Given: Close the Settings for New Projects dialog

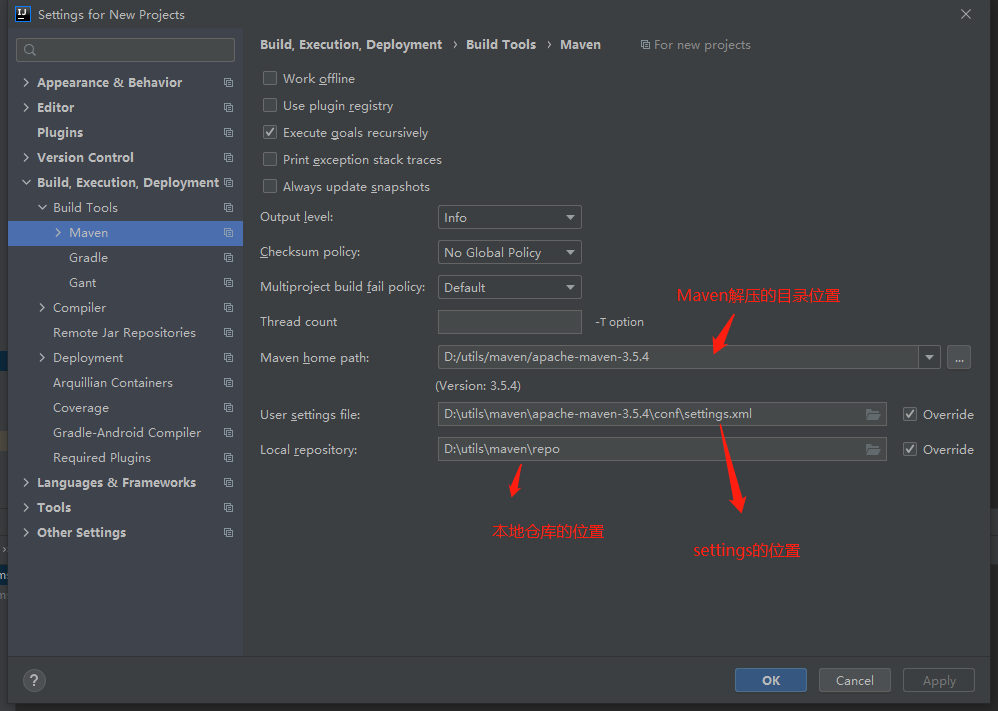Looking at the screenshot, I should click(966, 14).
